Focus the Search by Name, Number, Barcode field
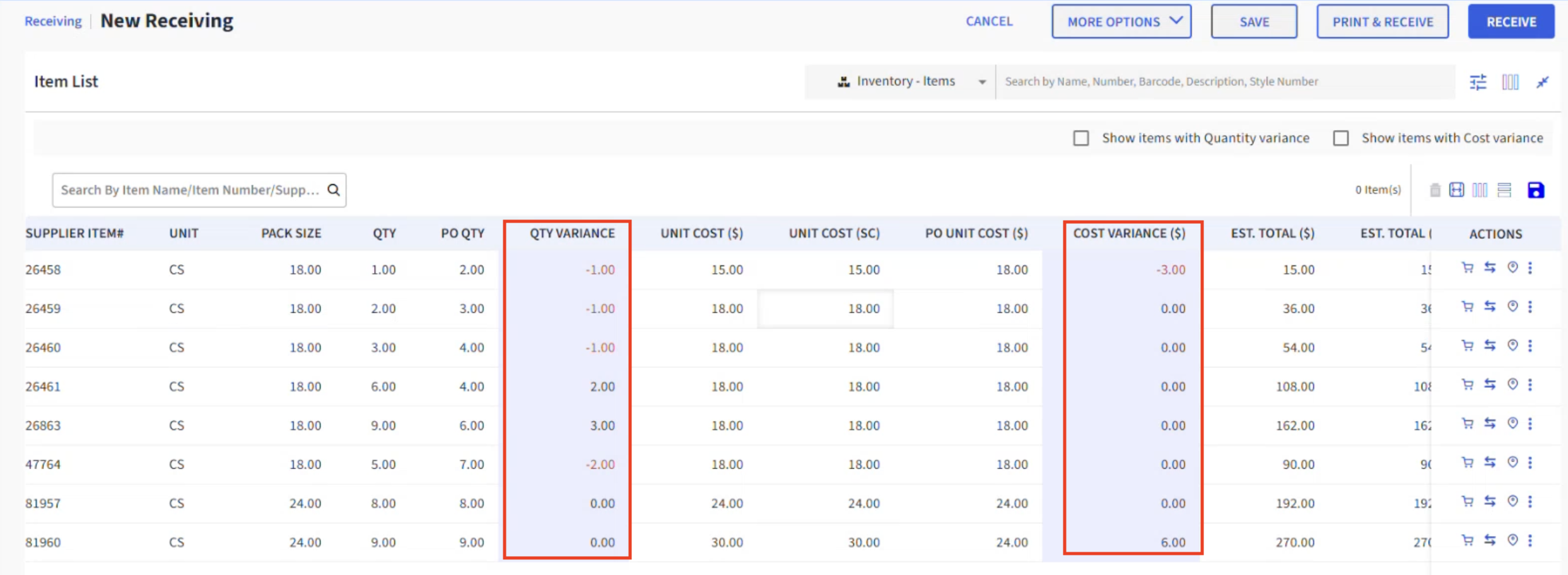The height and width of the screenshot is (575, 1568). (1225, 81)
